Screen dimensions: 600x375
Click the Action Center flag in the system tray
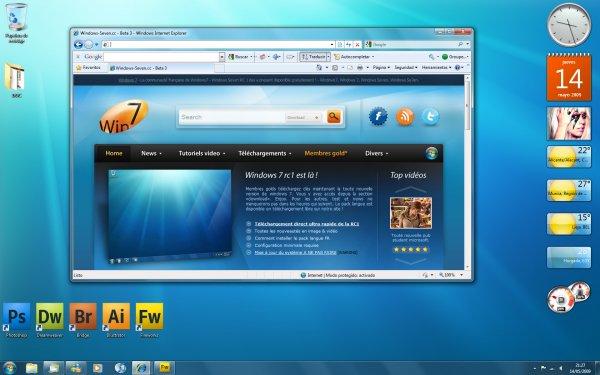click(x=543, y=368)
